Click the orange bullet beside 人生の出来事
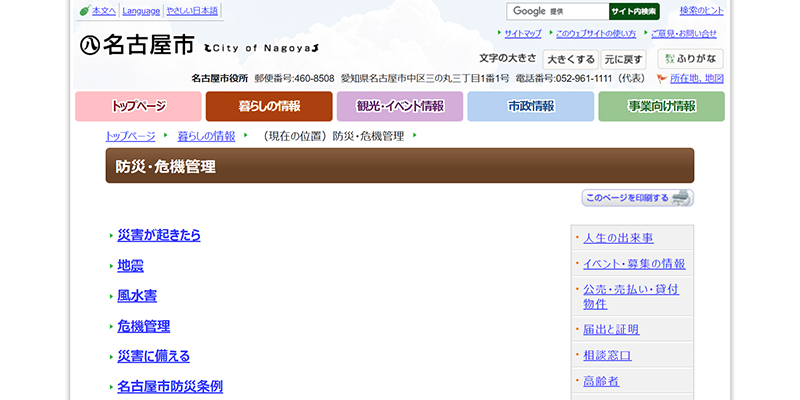Screen dimensions: 800x400 pyautogui.click(x=577, y=238)
